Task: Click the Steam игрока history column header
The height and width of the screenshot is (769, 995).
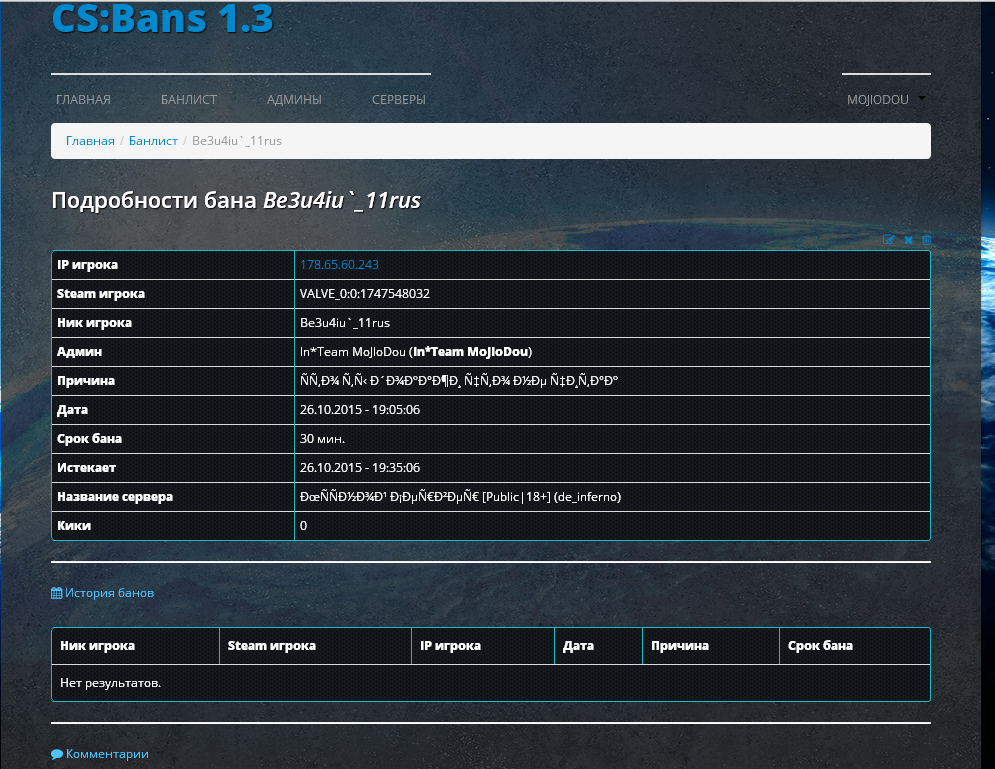Action: click(272, 646)
